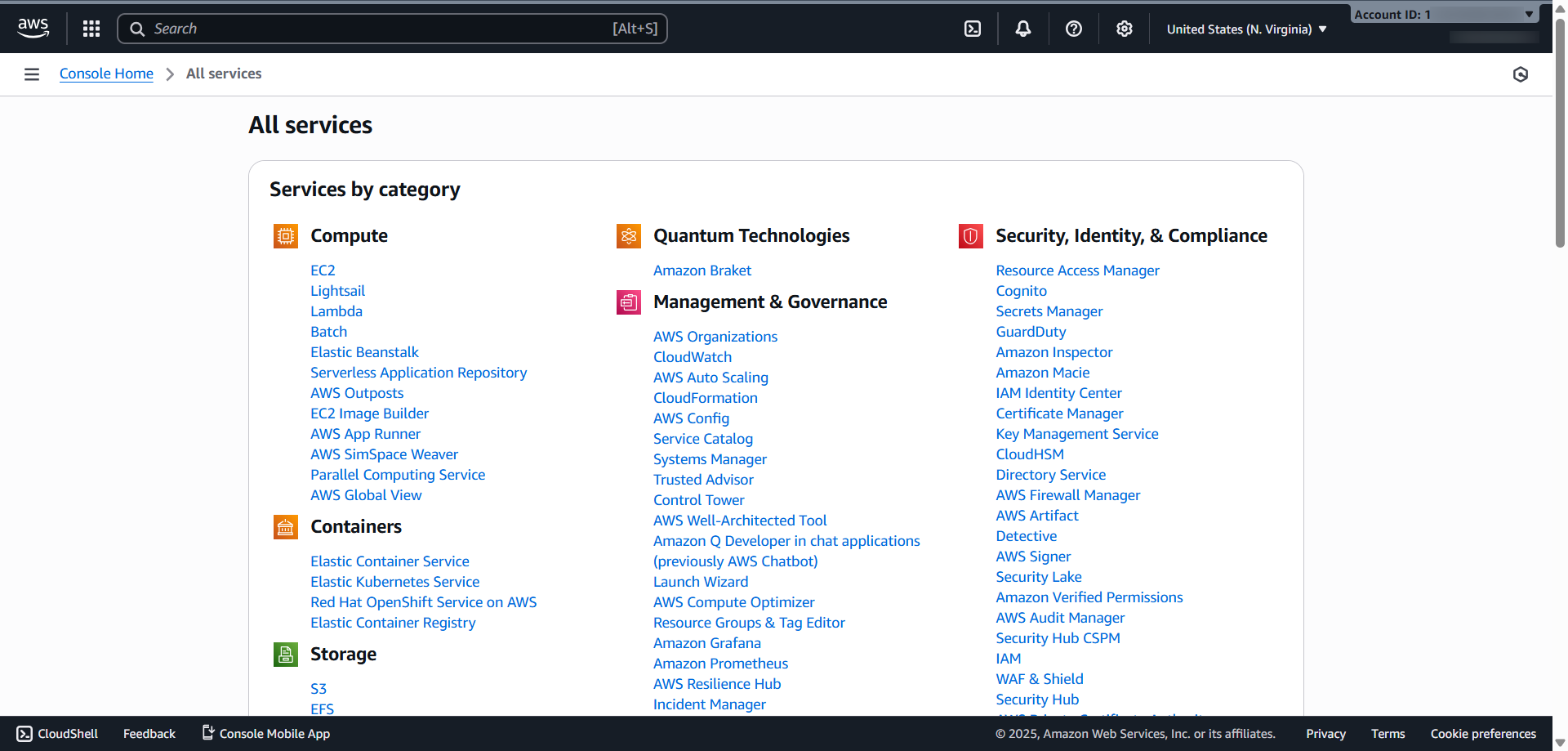
Task: Click the hexagon icon at top right
Action: point(1520,74)
